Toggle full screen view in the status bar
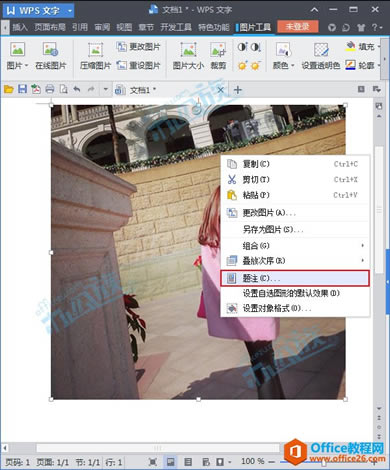 coord(153,462)
